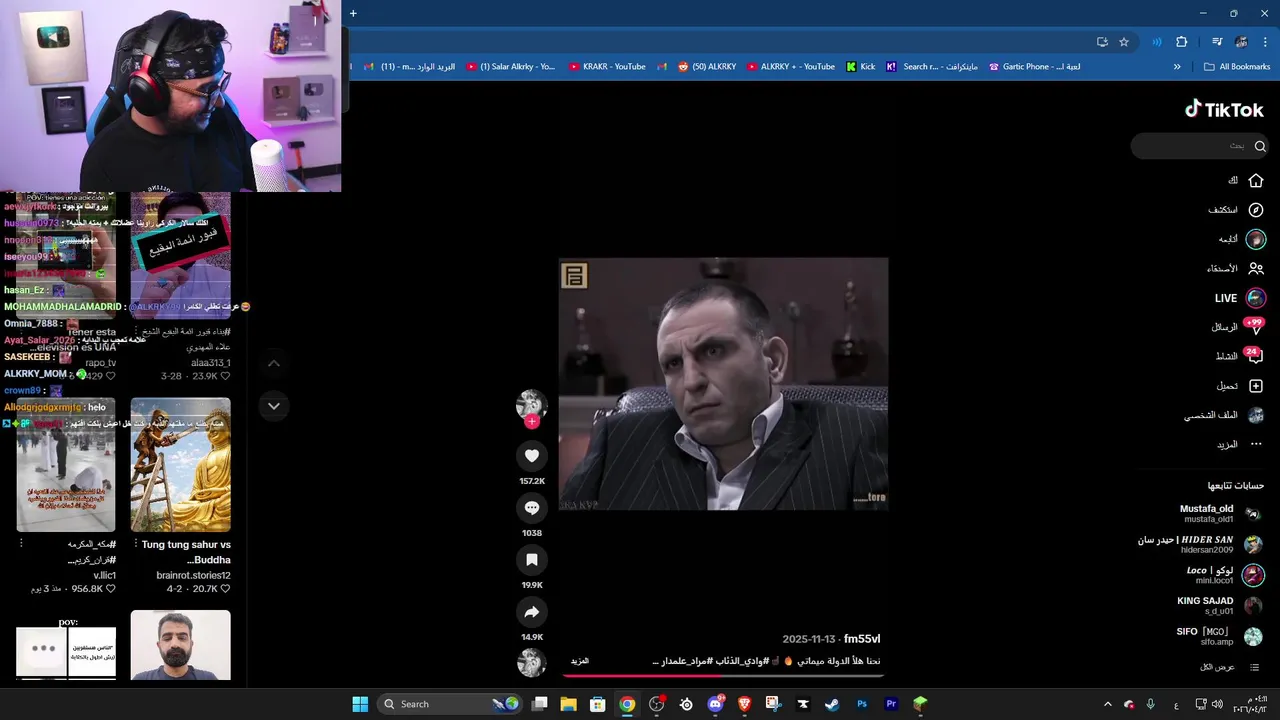Screen dimensions: 1280x720
Task: Open the Friends icon in TikTok sidebar
Action: click(1256, 268)
